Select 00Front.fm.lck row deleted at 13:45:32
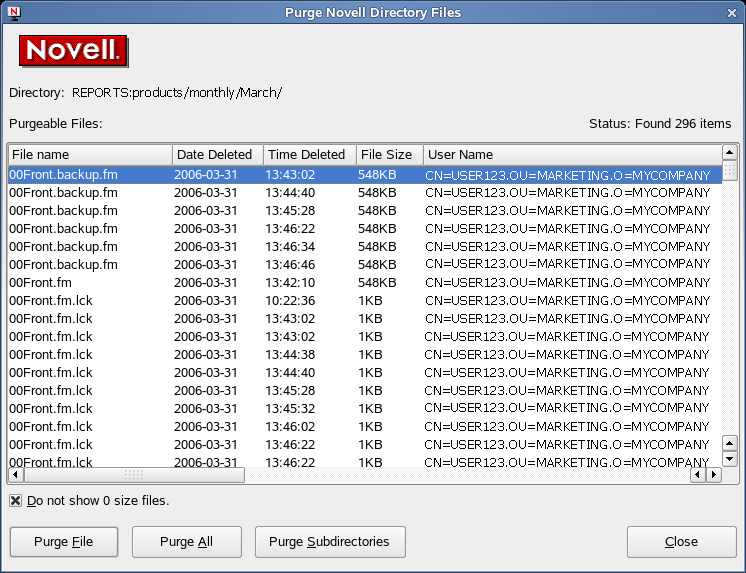Screen dimensions: 746x573 [365, 409]
